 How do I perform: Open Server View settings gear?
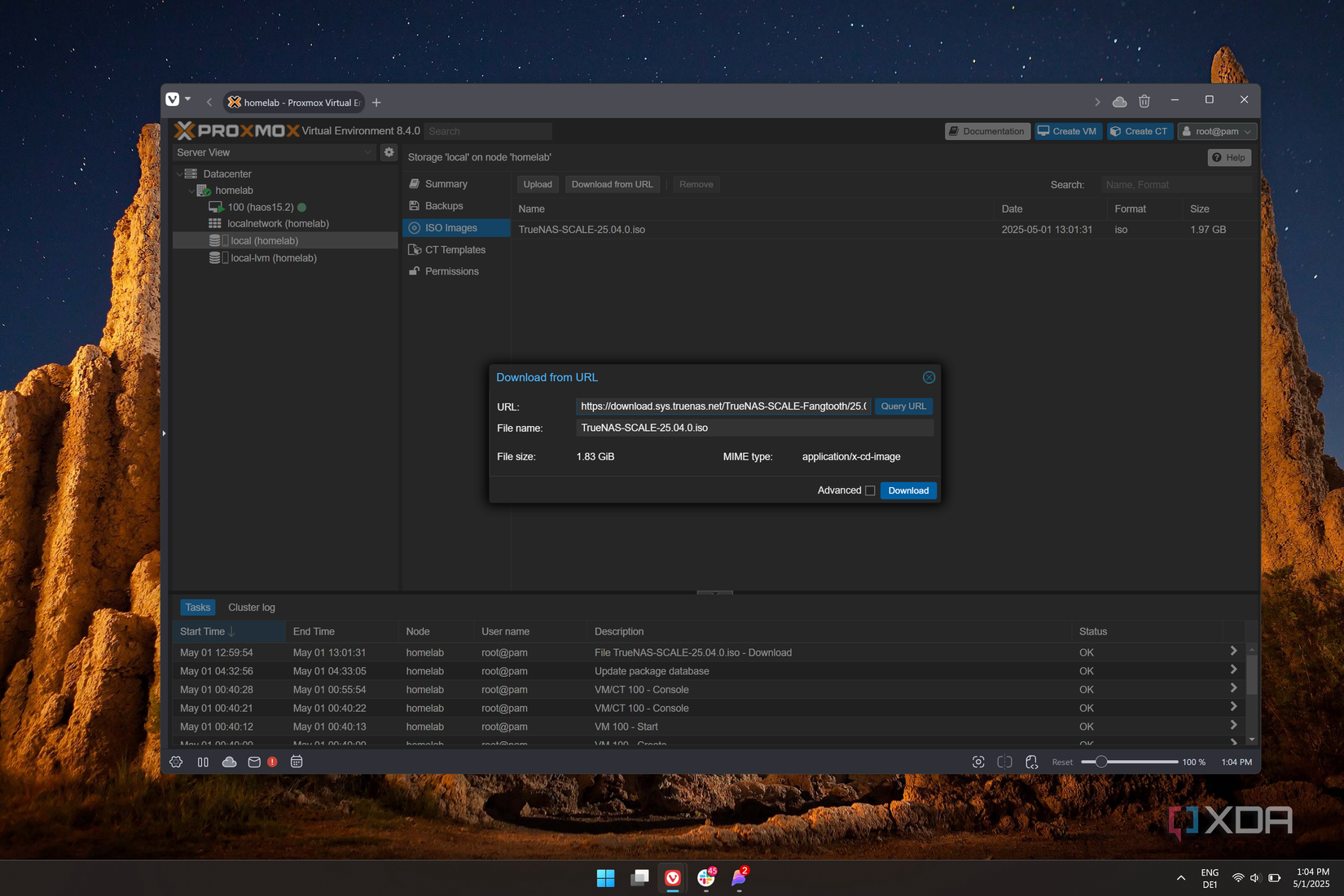[389, 152]
